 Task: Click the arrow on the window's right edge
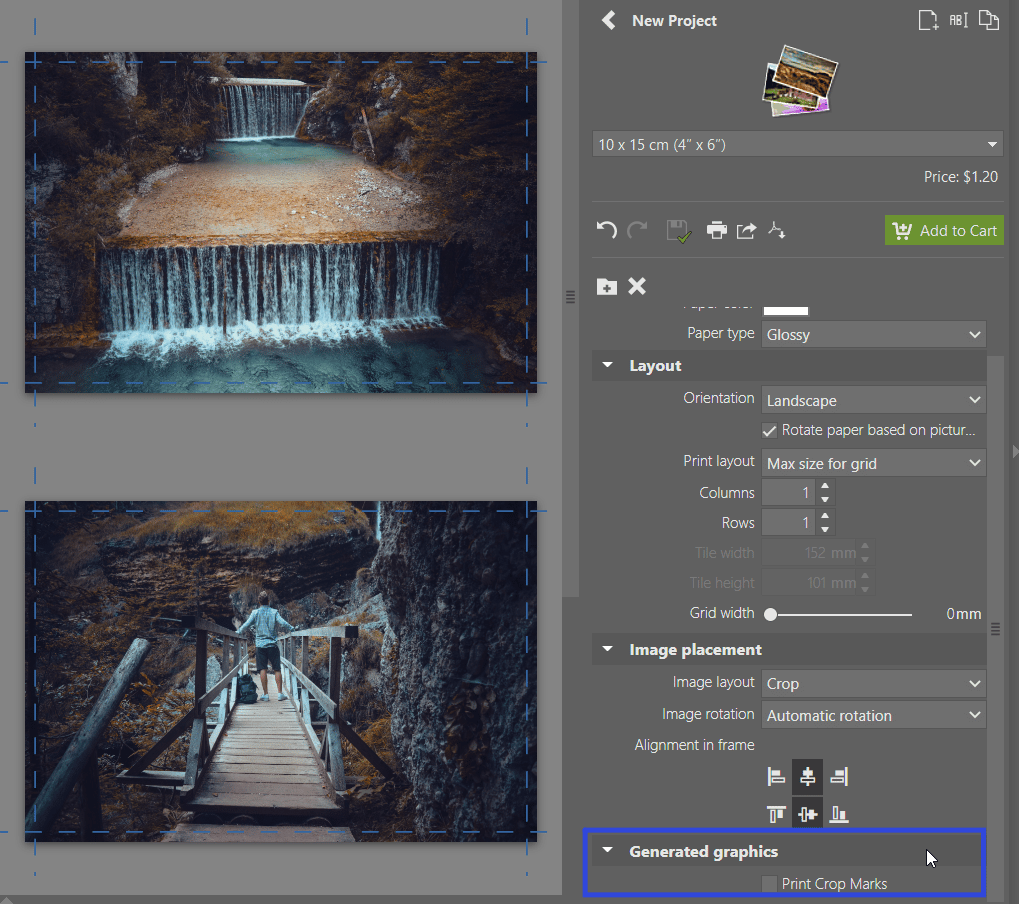(x=1014, y=452)
